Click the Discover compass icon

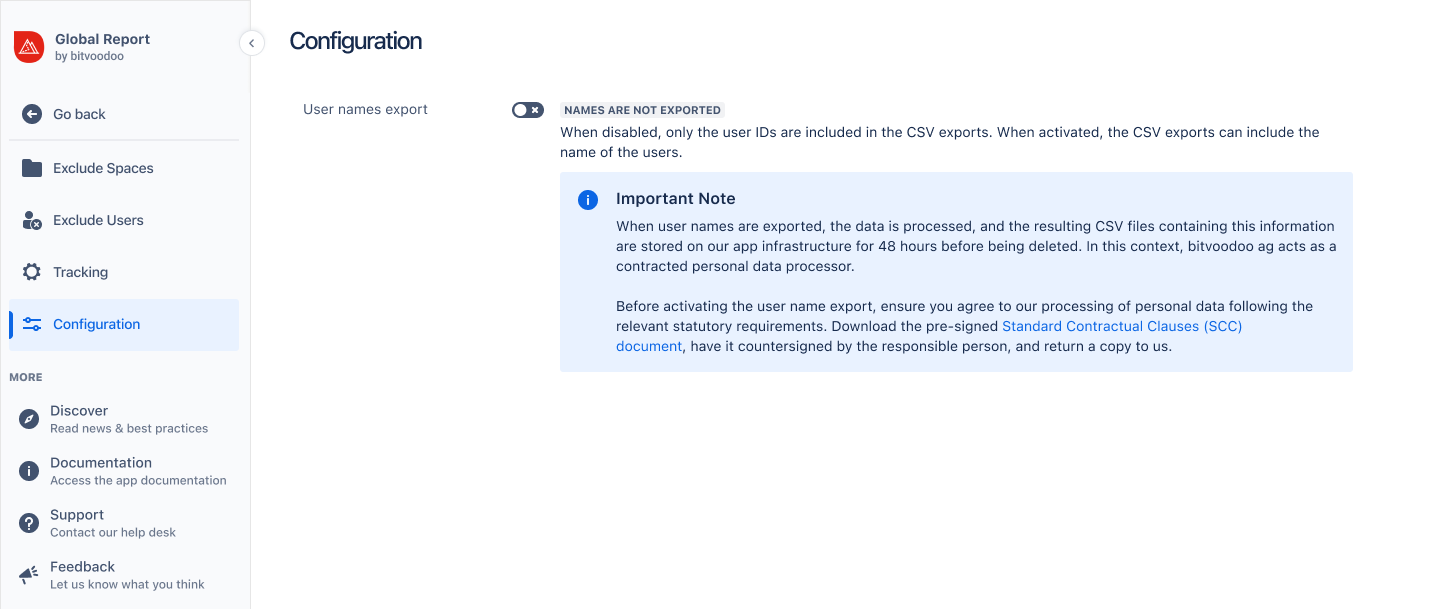[x=29, y=419]
